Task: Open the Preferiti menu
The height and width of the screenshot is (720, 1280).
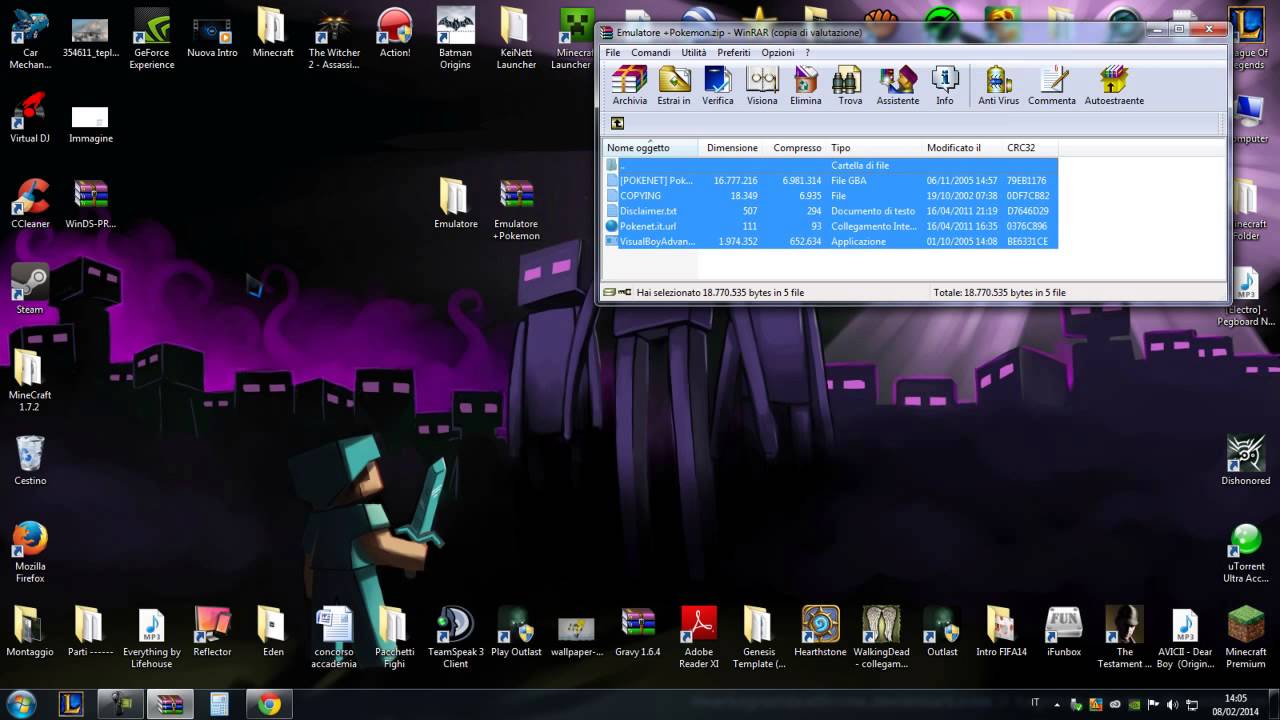Action: click(x=733, y=52)
